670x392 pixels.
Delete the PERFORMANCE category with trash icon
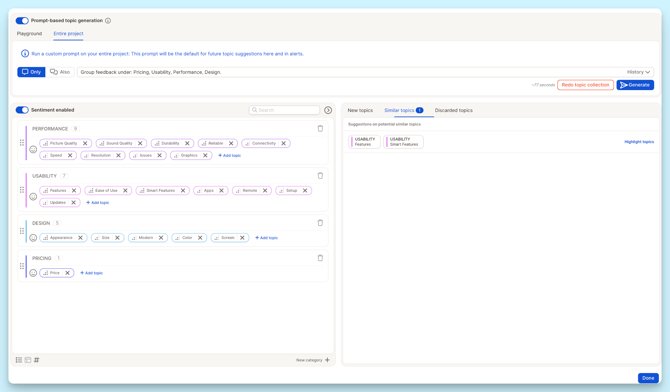click(320, 128)
